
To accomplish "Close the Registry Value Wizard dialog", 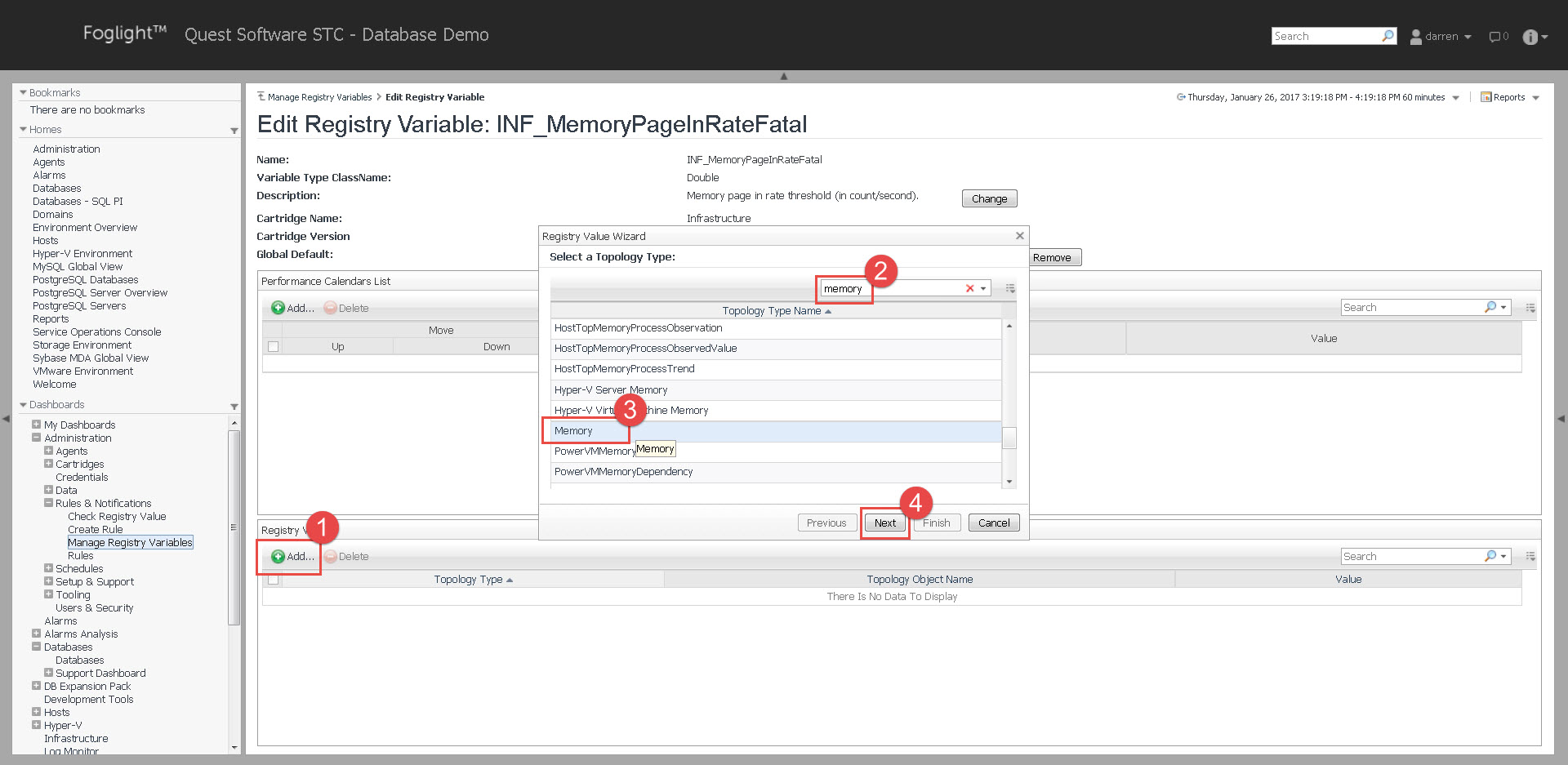I will (1019, 236).
